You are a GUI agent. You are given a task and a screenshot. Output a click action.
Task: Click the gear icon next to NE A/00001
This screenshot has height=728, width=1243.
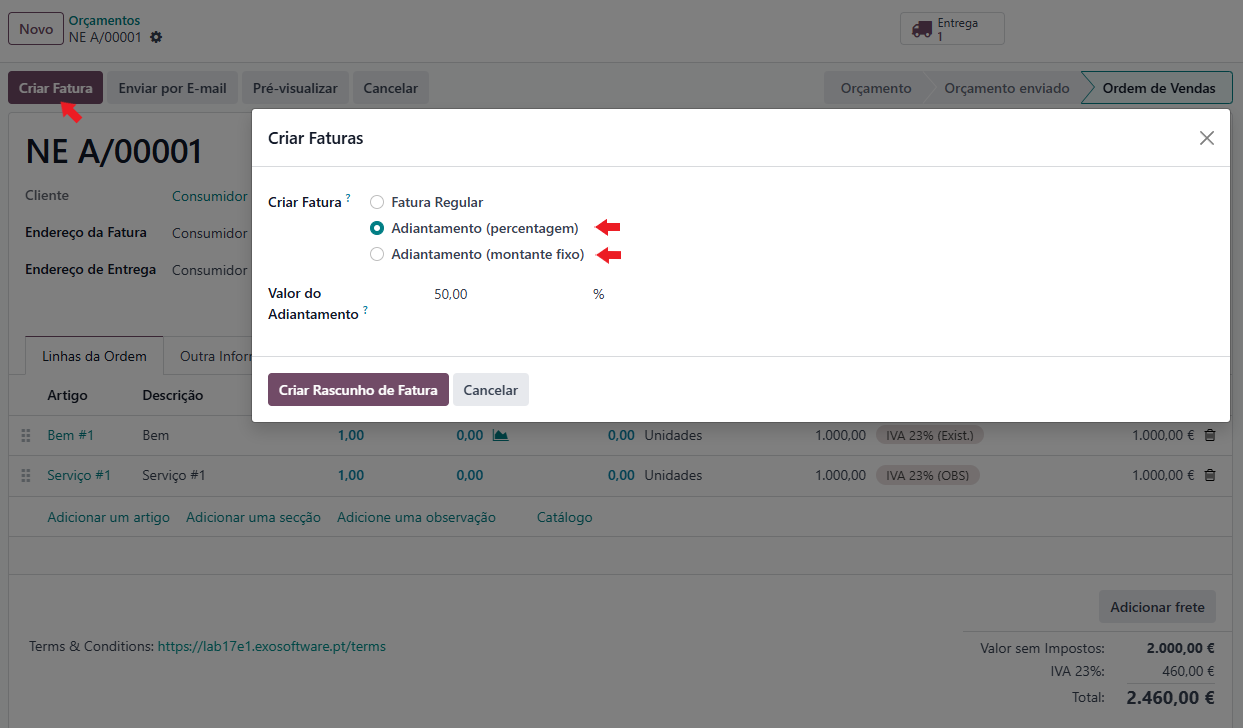tap(156, 37)
